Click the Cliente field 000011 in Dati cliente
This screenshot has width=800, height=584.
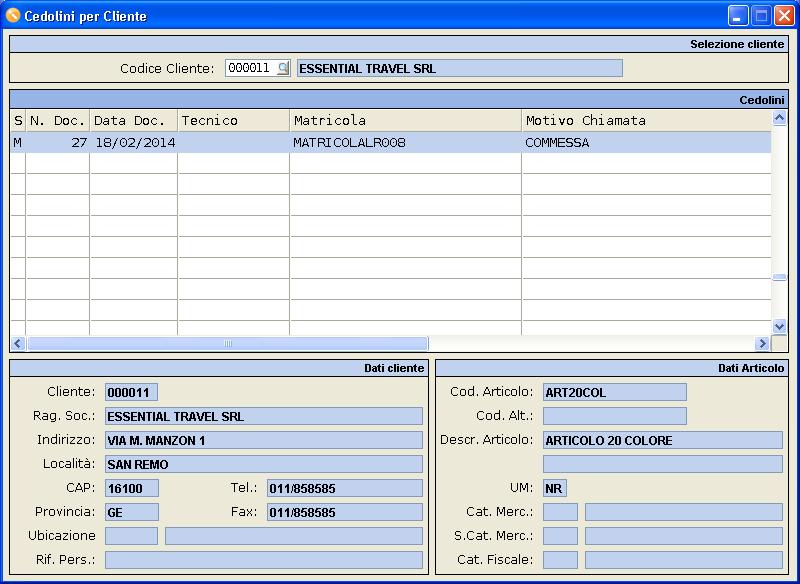pos(132,392)
